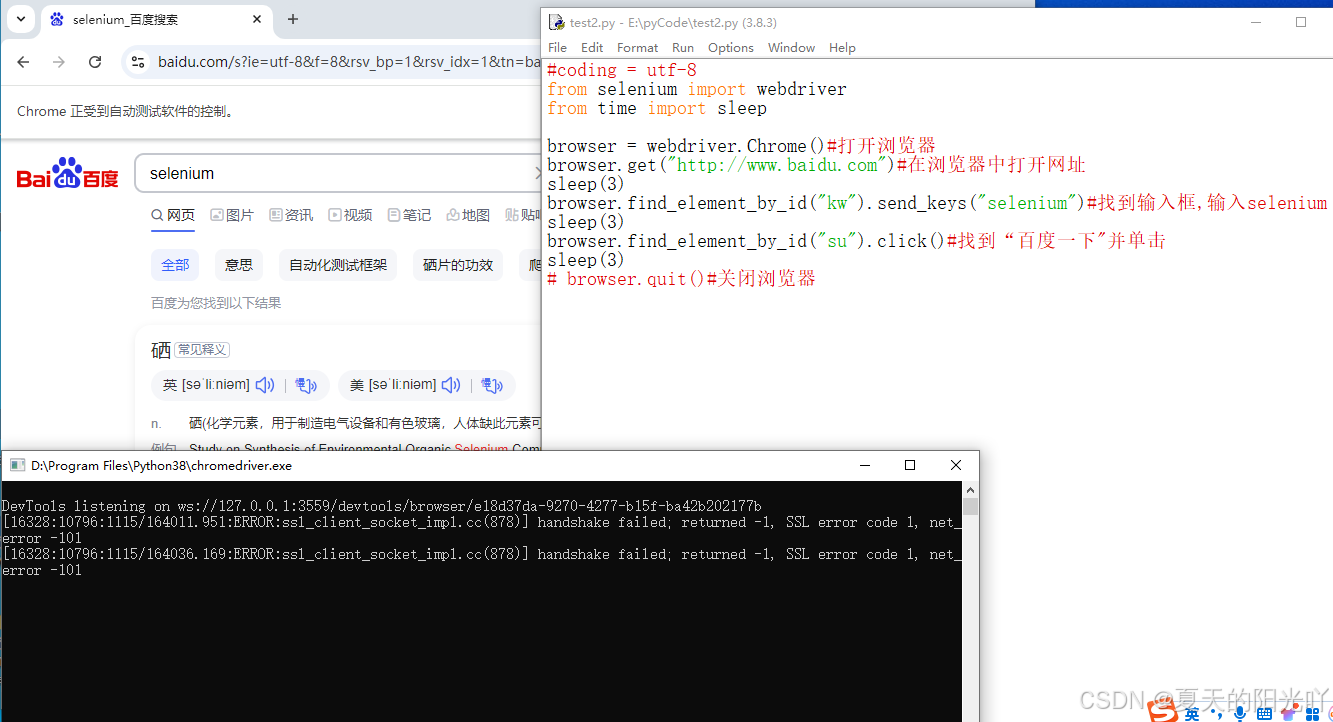Open British pronunciation practice icon
The width and height of the screenshot is (1333, 722).
coord(306,385)
